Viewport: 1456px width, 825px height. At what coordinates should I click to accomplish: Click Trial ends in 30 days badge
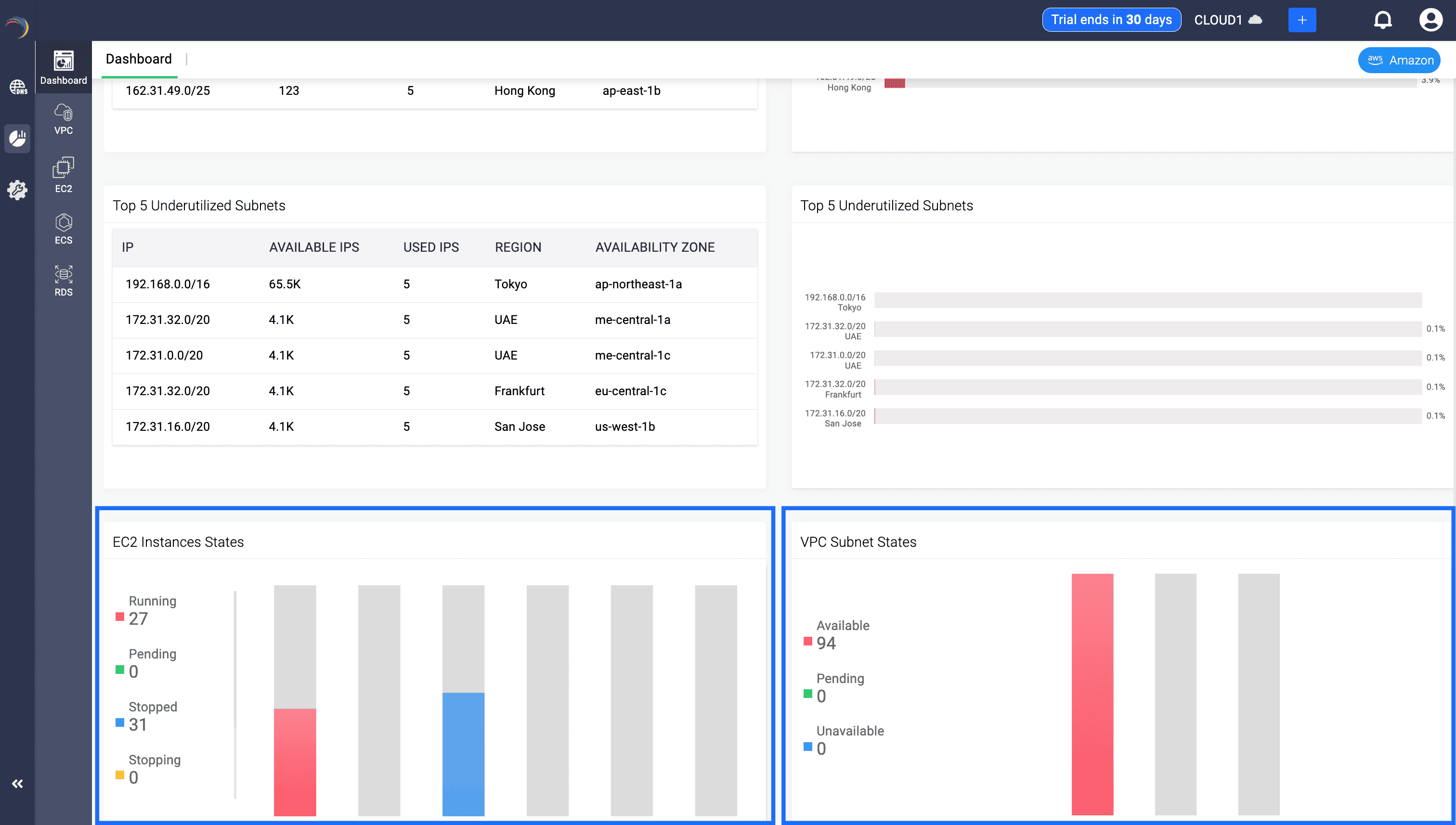tap(1111, 20)
